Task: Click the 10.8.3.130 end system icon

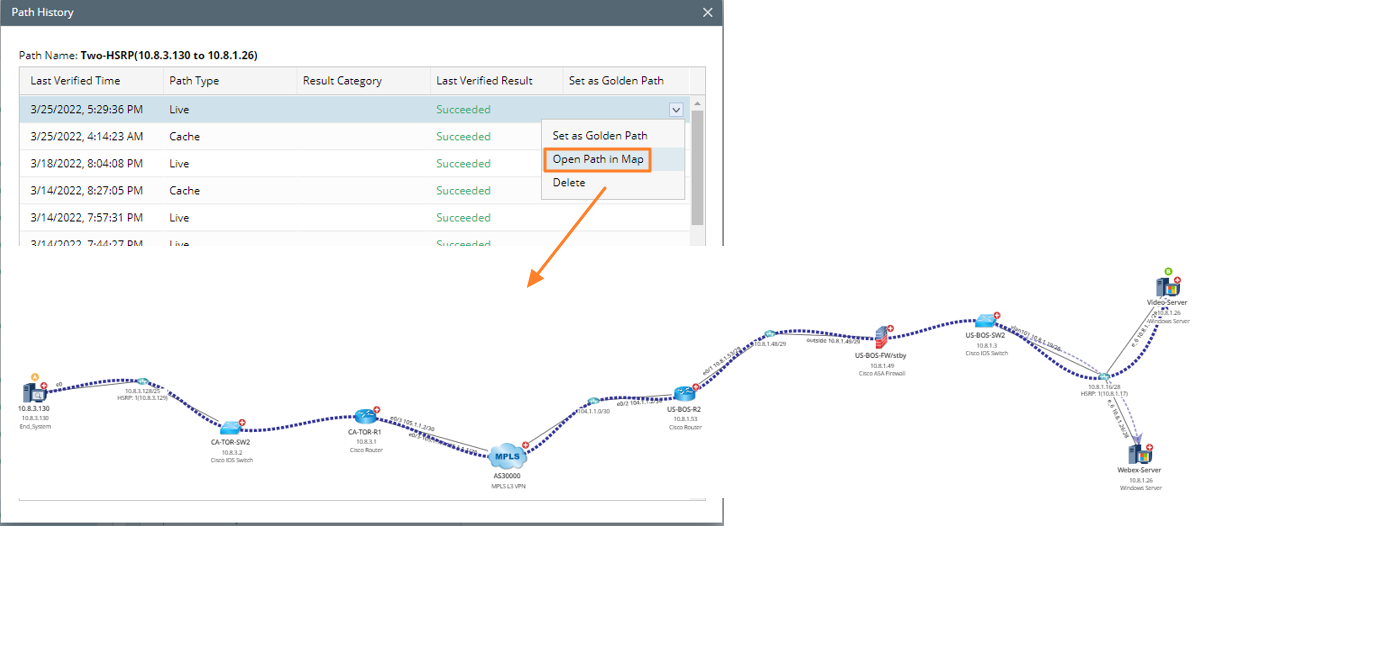Action: tap(33, 393)
